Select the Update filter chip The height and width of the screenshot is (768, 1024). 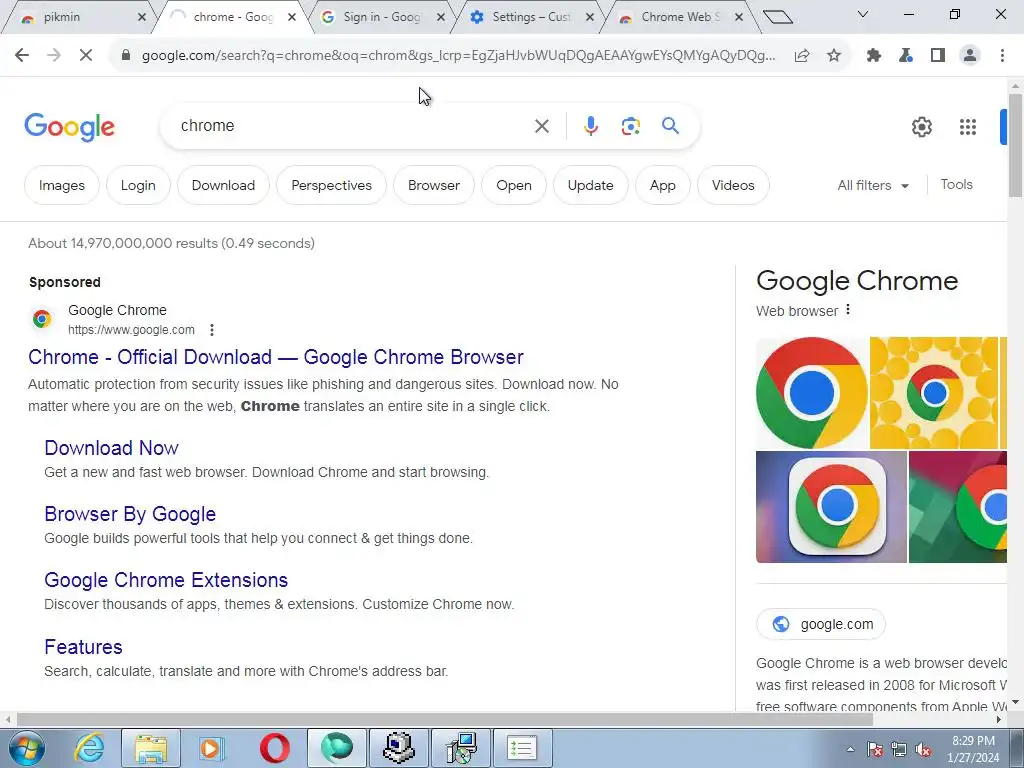[590, 185]
